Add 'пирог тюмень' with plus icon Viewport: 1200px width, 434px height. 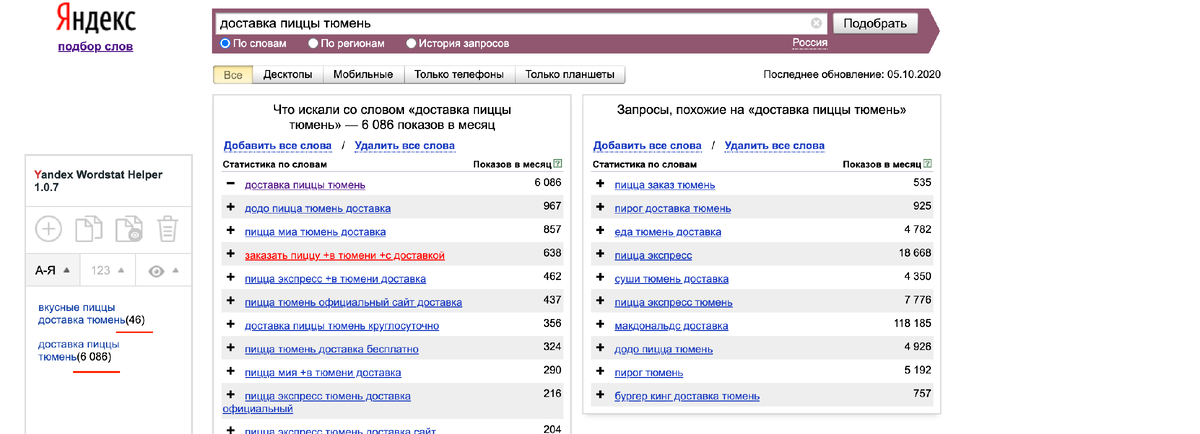pos(601,372)
